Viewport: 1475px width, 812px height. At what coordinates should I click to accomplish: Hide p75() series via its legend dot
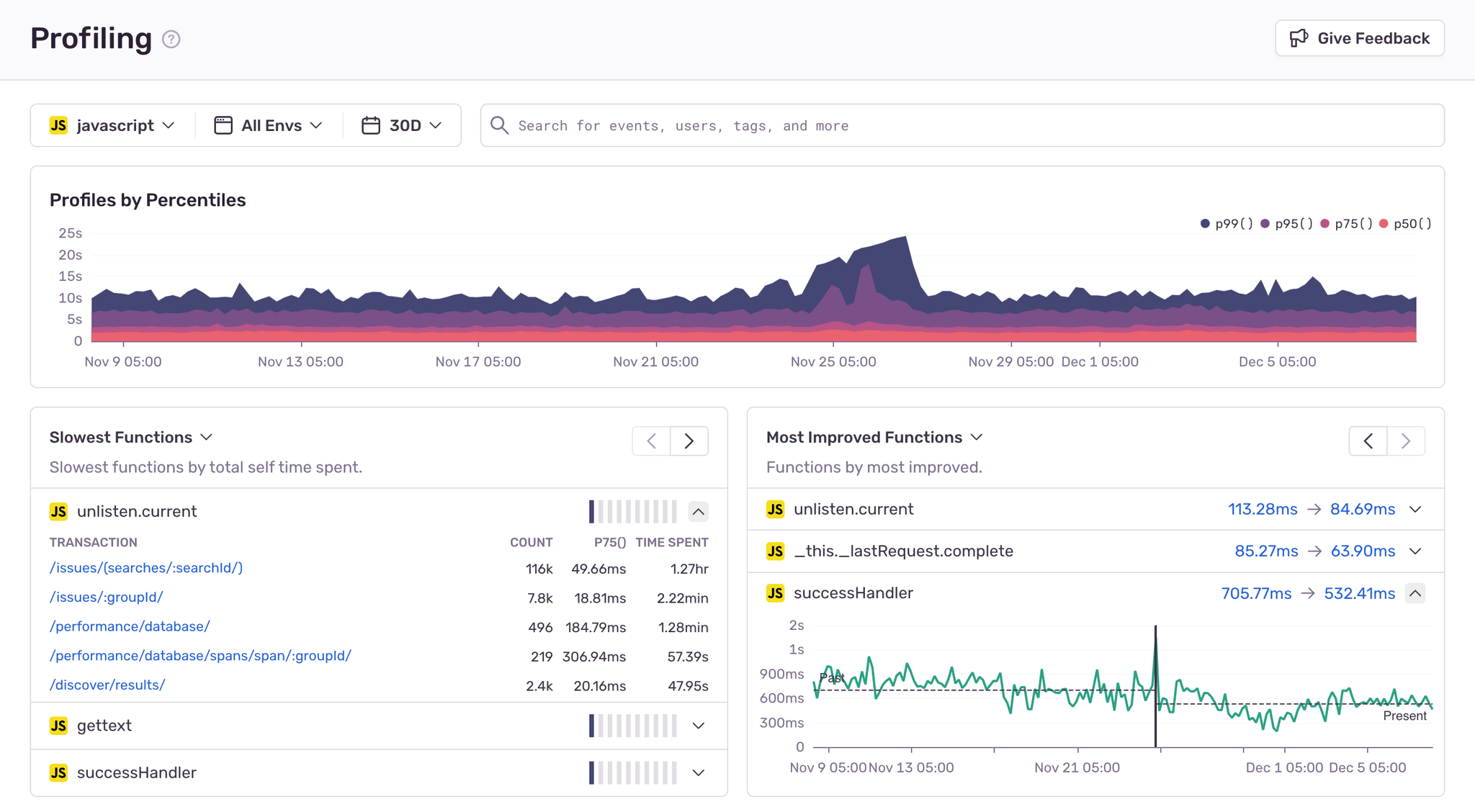[1325, 224]
